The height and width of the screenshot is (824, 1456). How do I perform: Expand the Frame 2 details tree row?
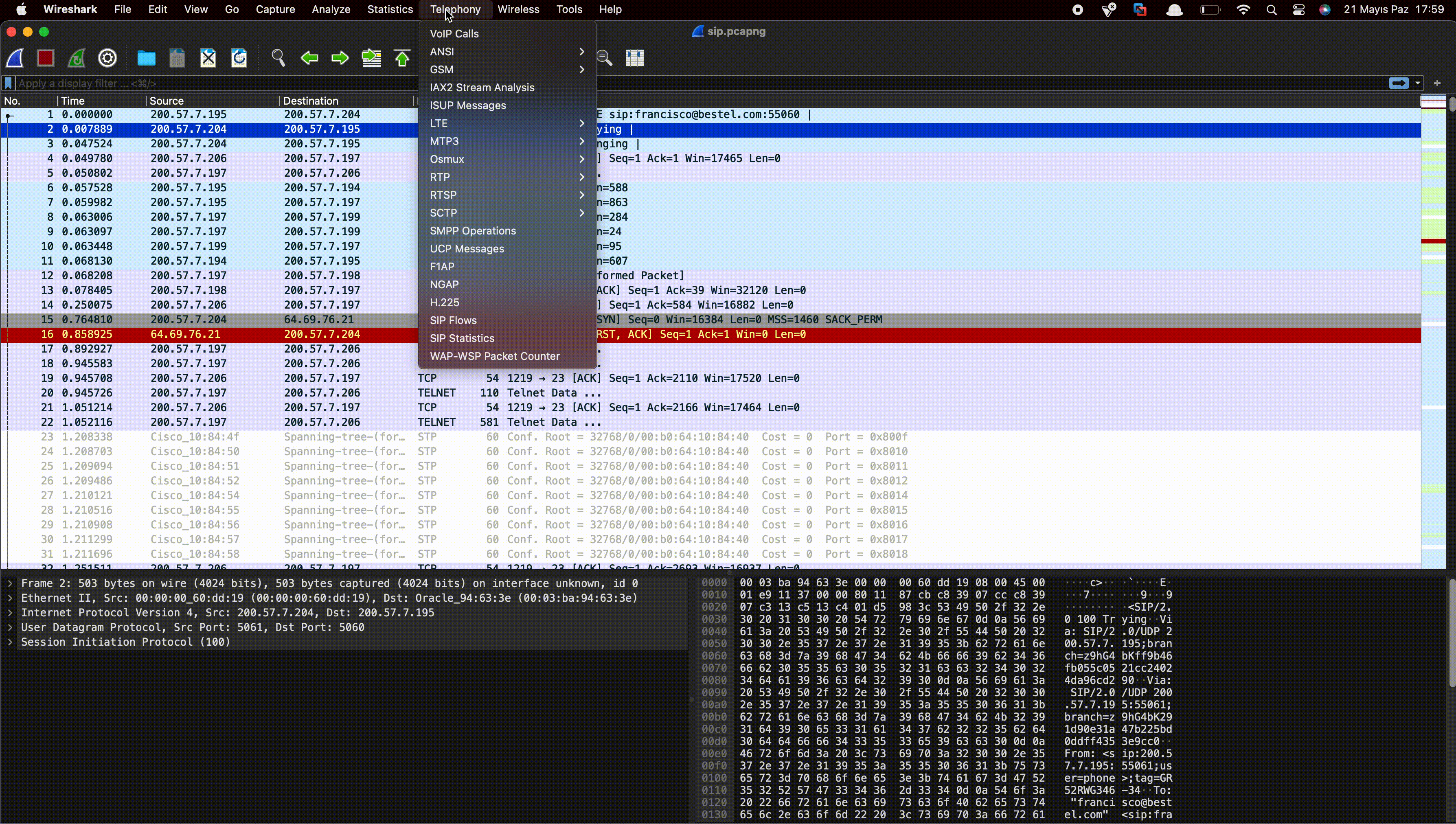(x=10, y=583)
